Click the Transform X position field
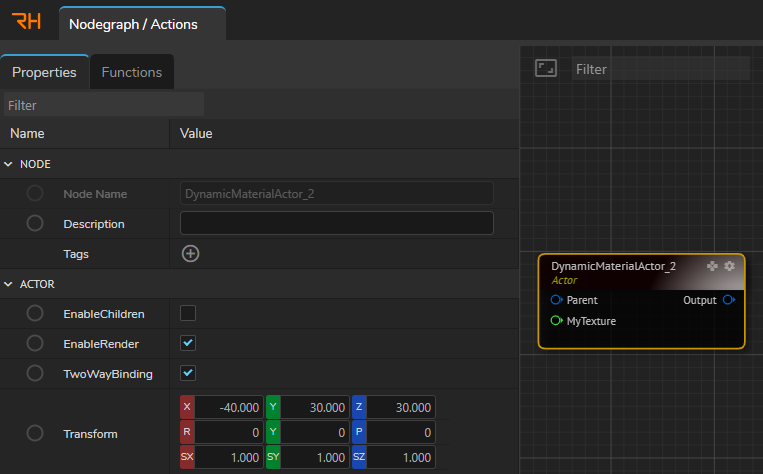 [230, 408]
